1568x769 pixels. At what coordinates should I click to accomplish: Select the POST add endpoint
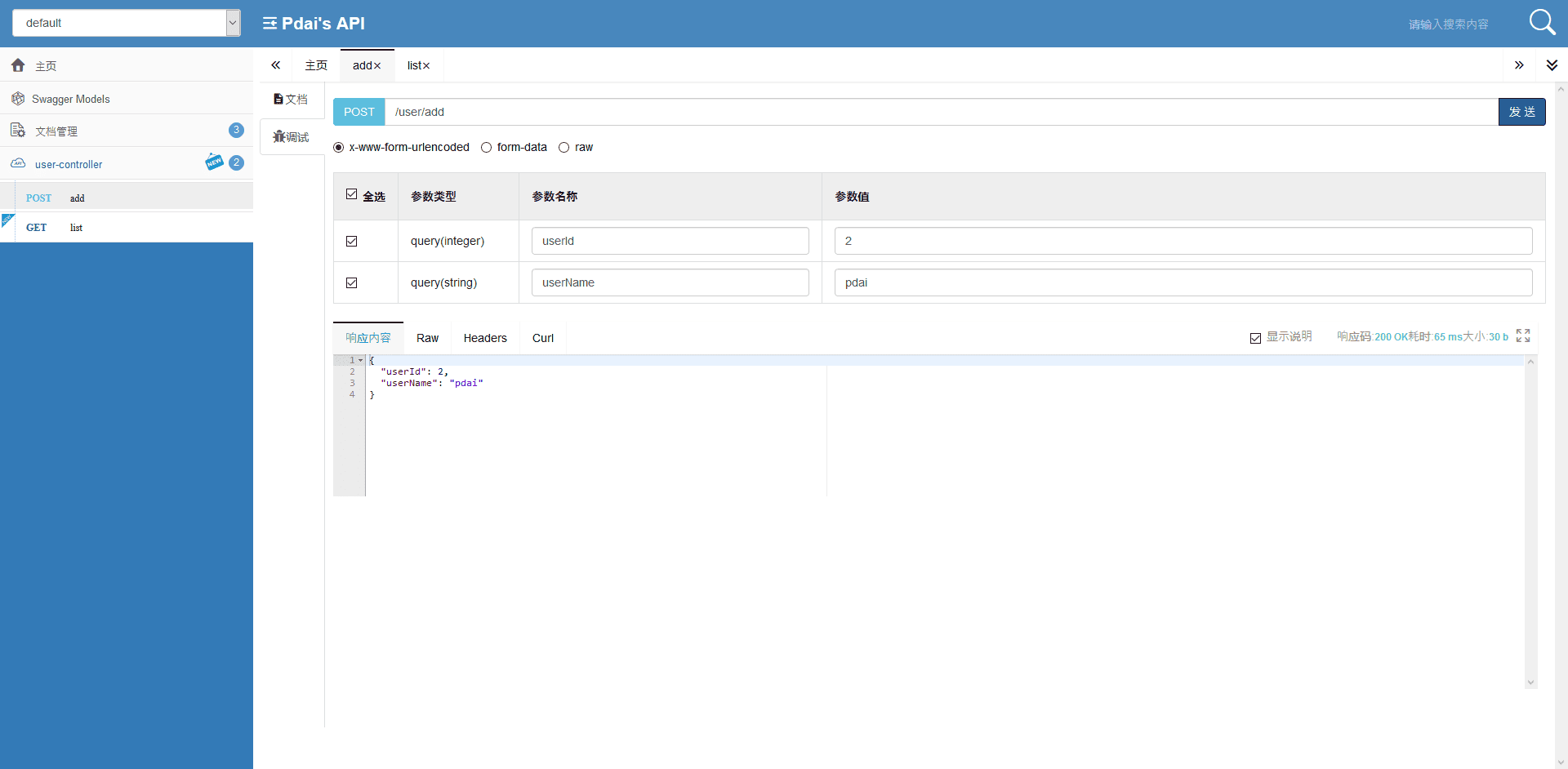(127, 198)
